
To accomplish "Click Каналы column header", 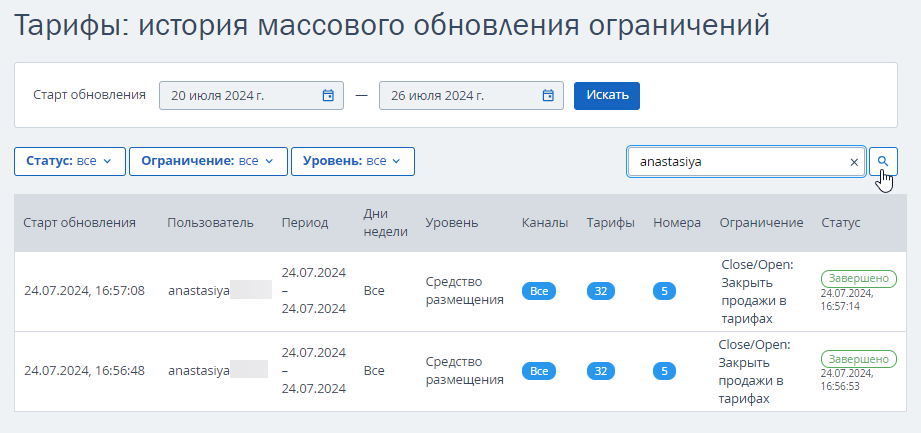I will [x=545, y=223].
